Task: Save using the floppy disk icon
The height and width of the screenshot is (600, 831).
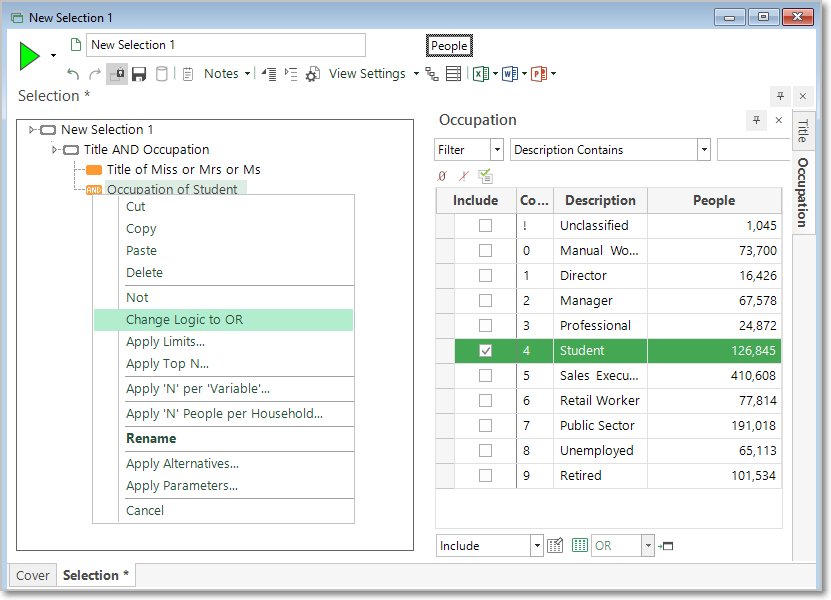Action: coord(139,74)
